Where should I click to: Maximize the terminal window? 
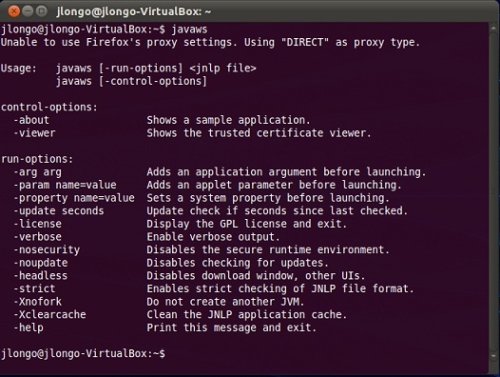click(x=41, y=11)
